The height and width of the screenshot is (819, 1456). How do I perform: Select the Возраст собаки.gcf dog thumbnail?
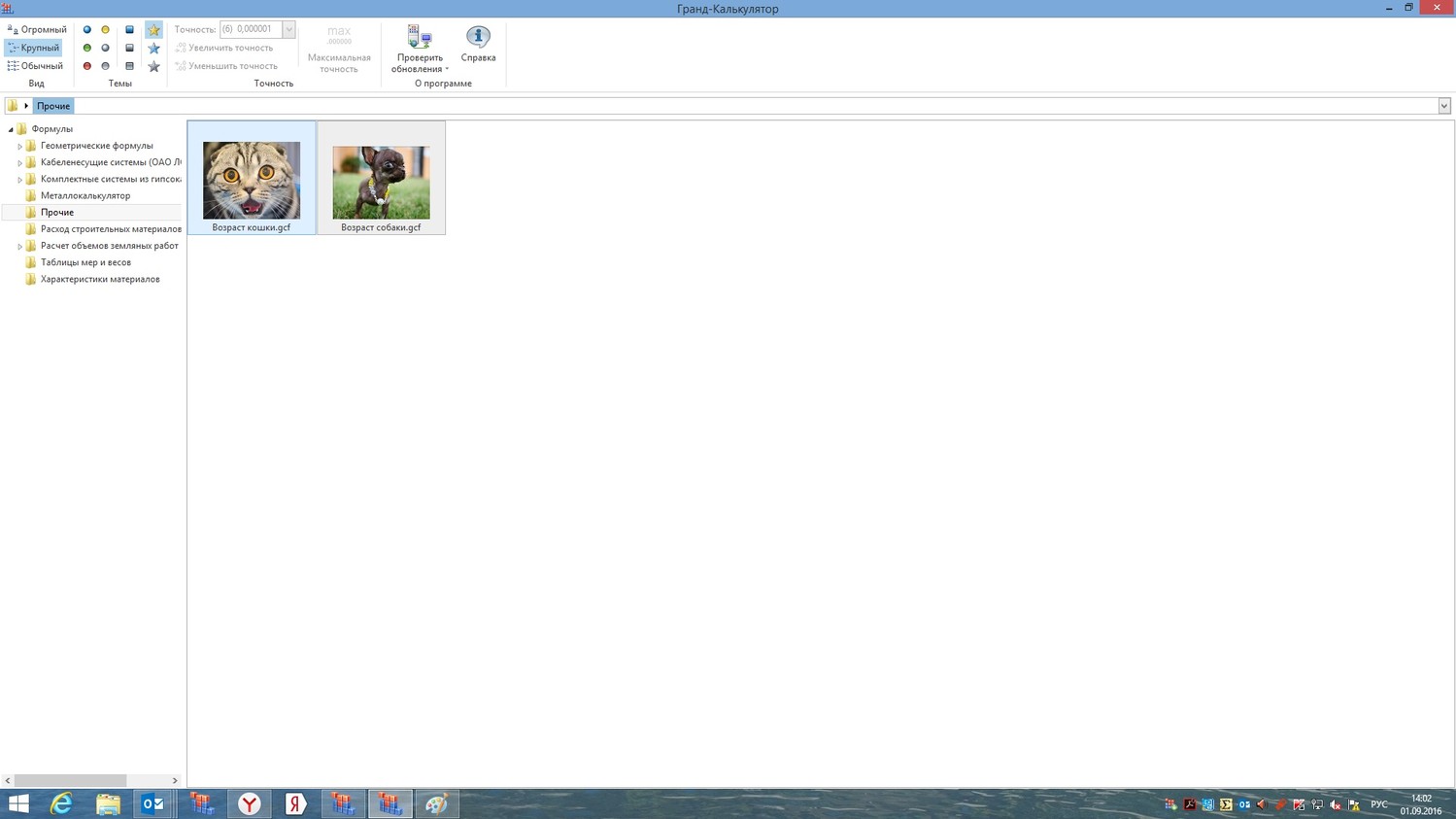coord(381,178)
